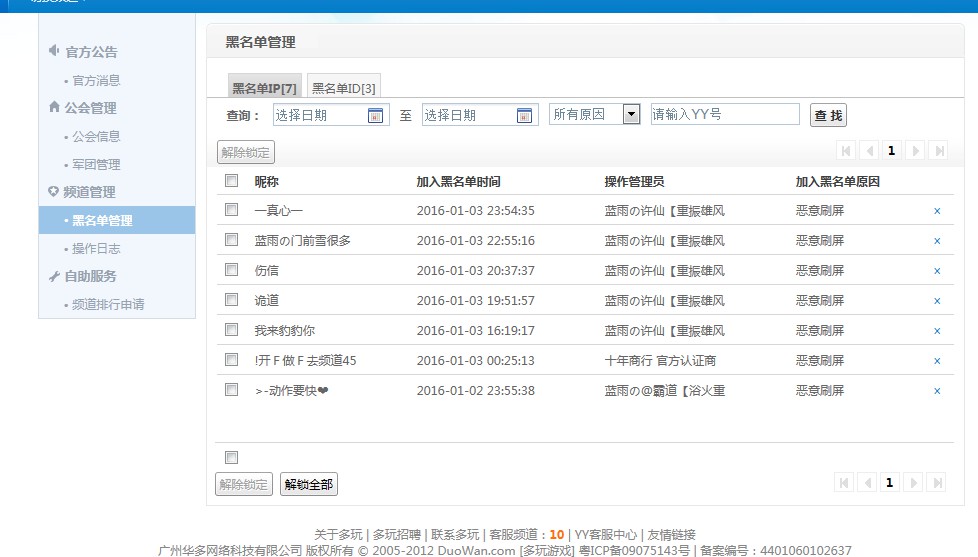Go to first page in top pager
The height and width of the screenshot is (557, 978).
point(845,151)
